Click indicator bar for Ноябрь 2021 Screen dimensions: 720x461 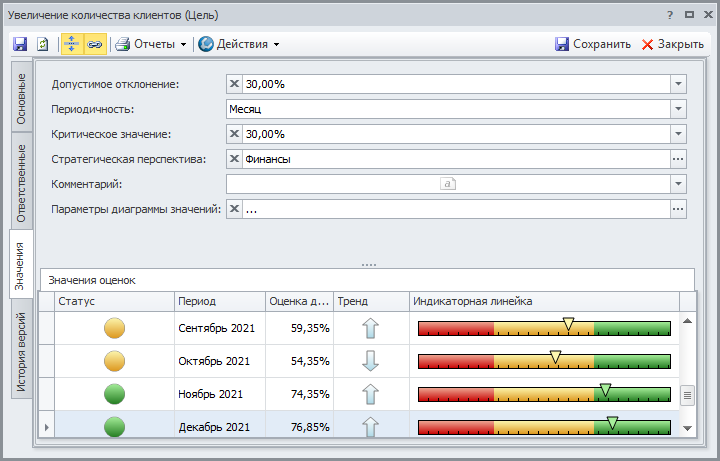(x=543, y=394)
